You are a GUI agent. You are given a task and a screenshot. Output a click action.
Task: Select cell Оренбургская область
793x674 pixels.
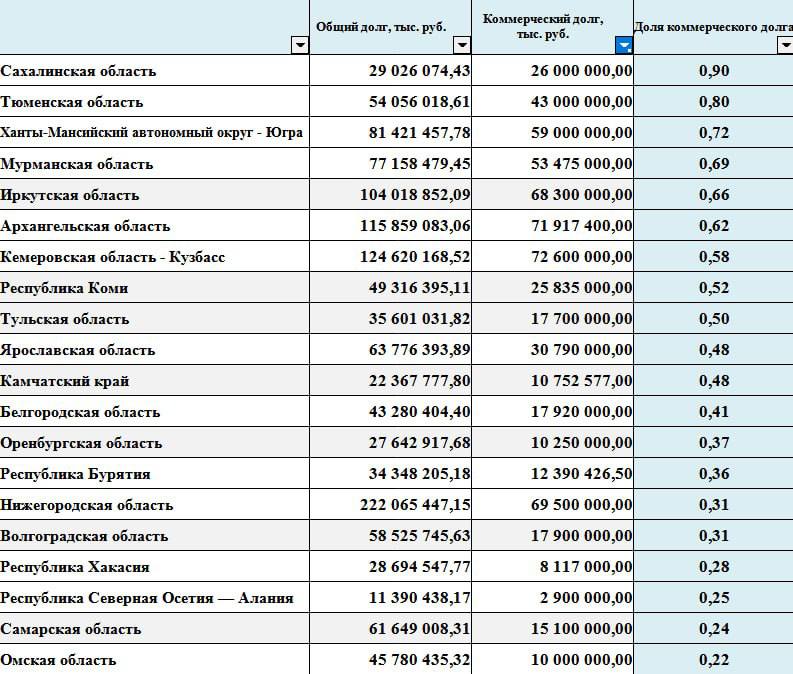point(154,442)
